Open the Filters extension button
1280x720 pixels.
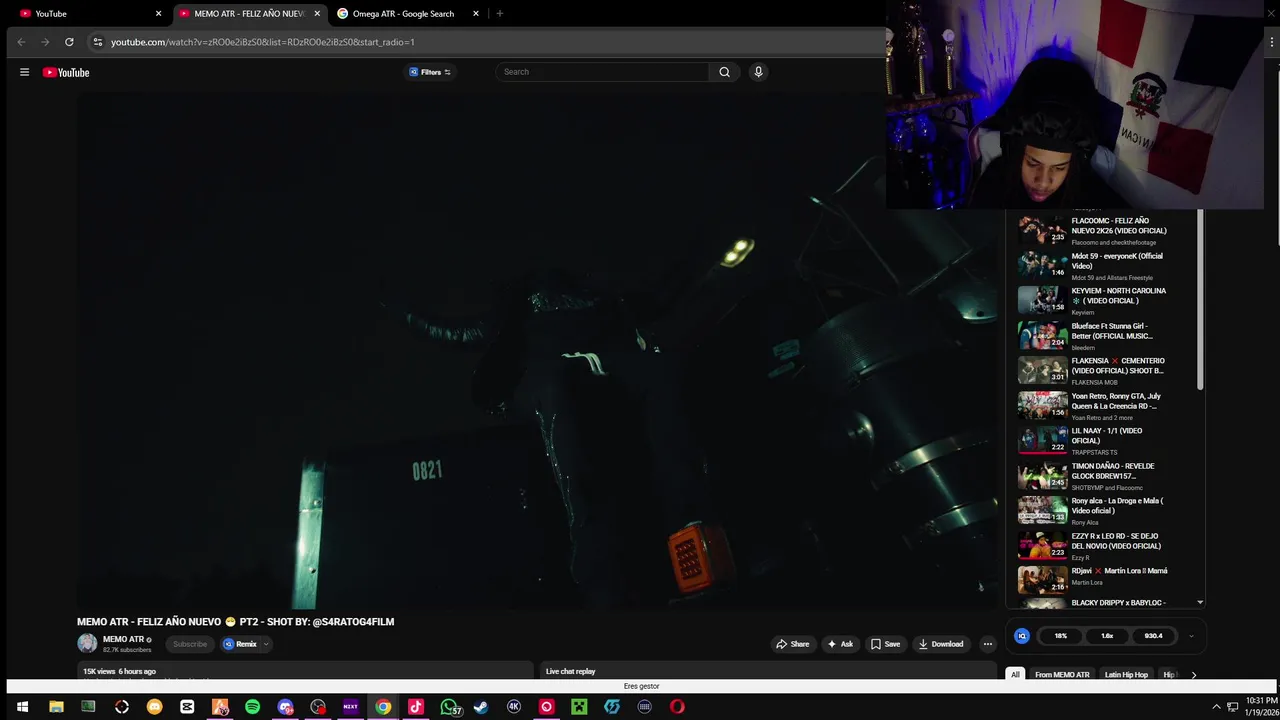pos(430,72)
